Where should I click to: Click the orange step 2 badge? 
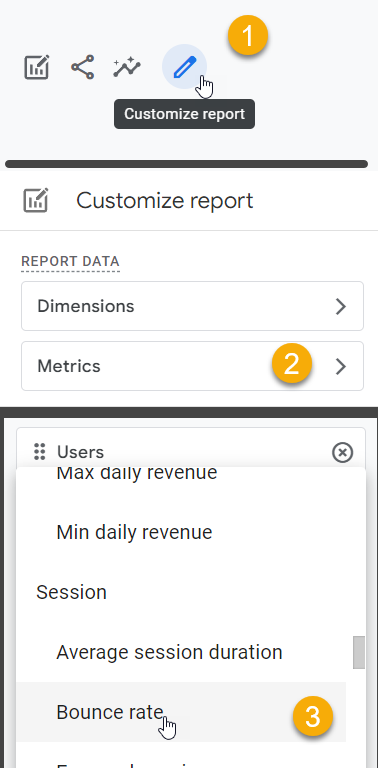[292, 364]
